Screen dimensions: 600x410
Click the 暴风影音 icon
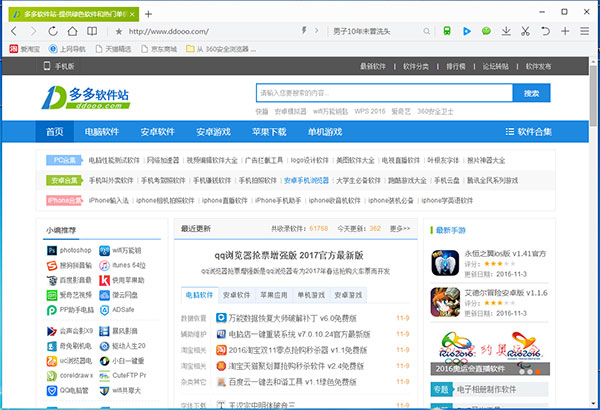tap(104, 331)
